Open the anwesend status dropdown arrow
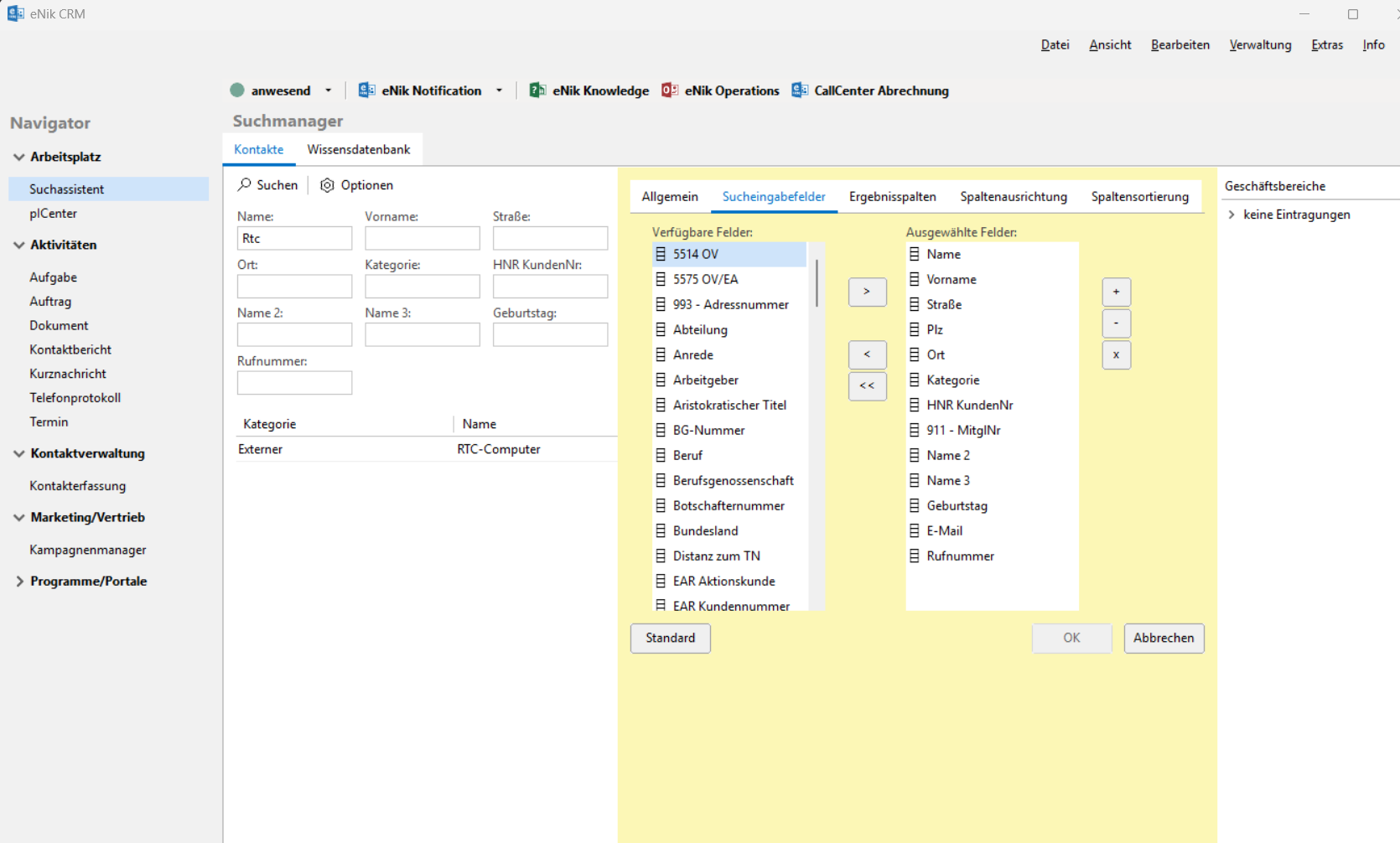The image size is (1400, 843). coord(329,91)
